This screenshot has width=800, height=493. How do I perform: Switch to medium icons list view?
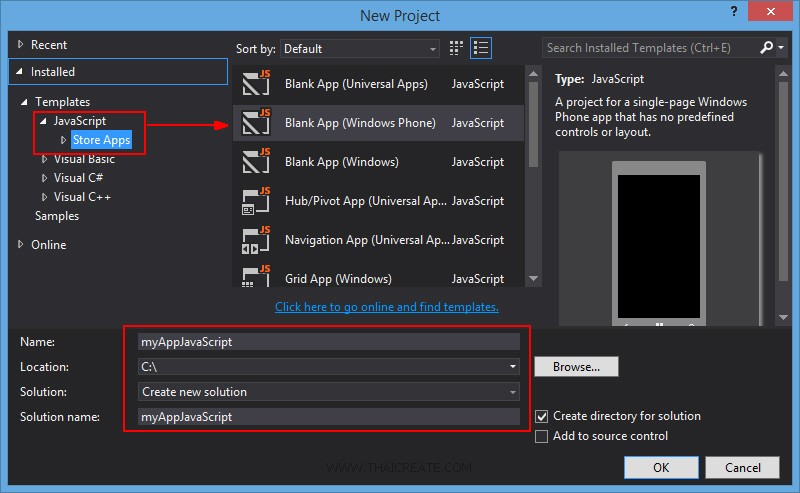point(481,48)
